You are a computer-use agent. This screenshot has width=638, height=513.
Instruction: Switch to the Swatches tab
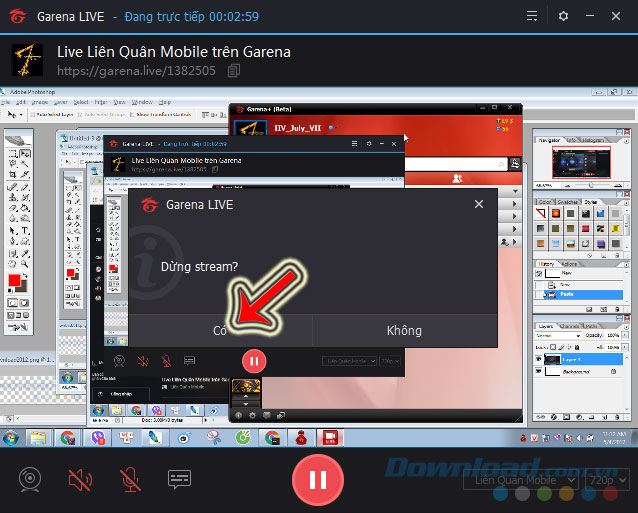[x=567, y=202]
